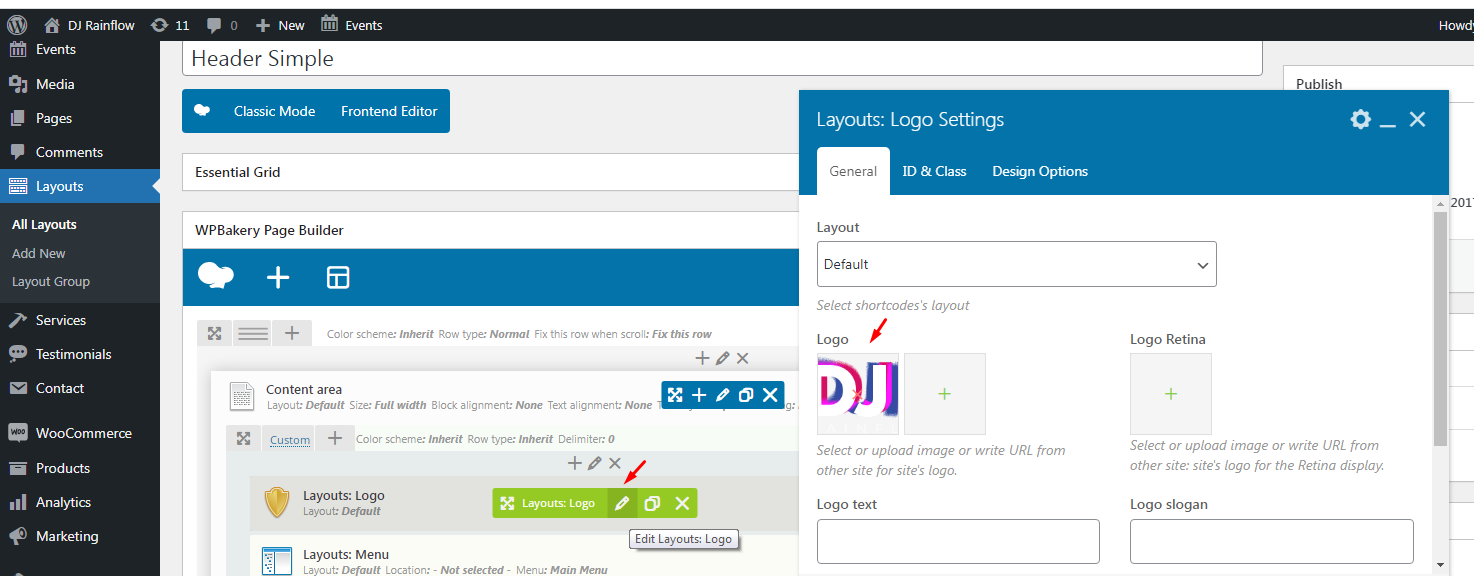
Task: Click move handle of top row
Action: (x=215, y=333)
